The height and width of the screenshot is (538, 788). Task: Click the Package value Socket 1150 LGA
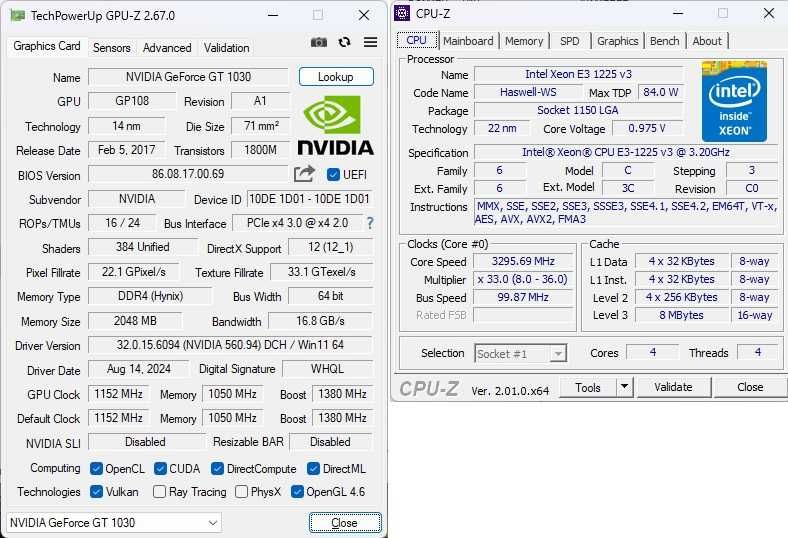coord(578,110)
